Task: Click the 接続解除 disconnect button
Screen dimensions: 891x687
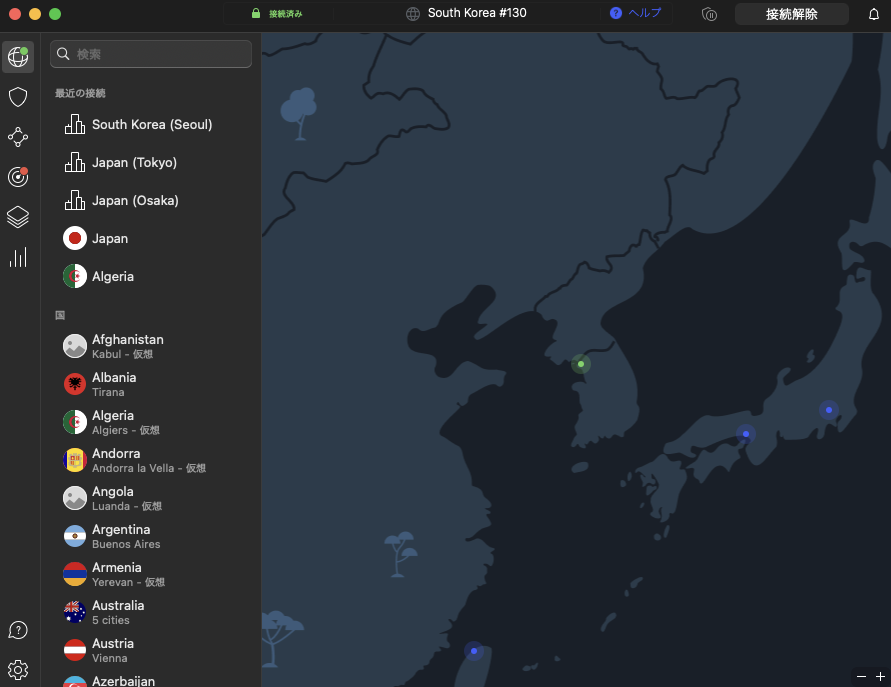Action: [791, 14]
